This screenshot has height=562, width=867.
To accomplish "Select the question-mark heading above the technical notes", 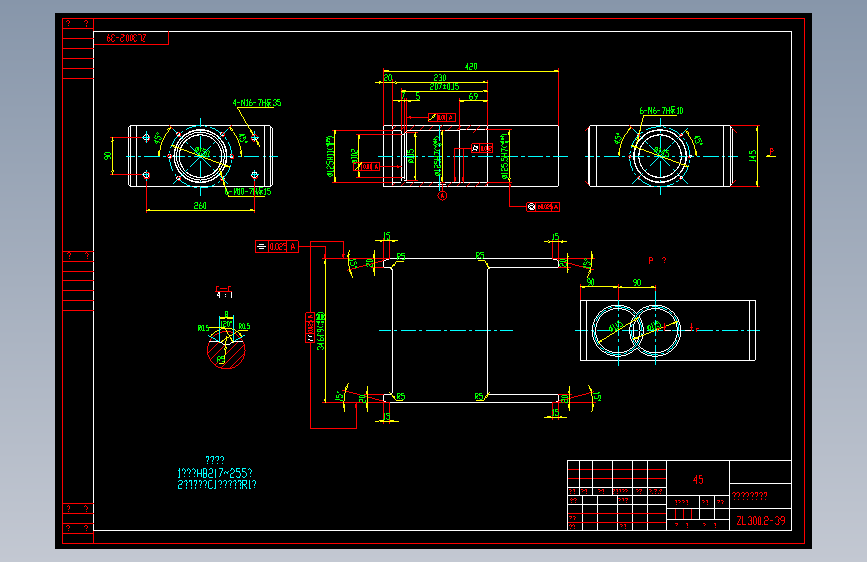I will coord(215,460).
